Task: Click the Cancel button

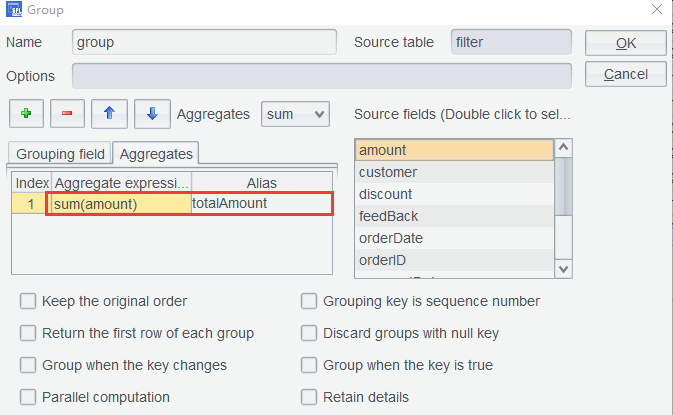Action: 626,74
